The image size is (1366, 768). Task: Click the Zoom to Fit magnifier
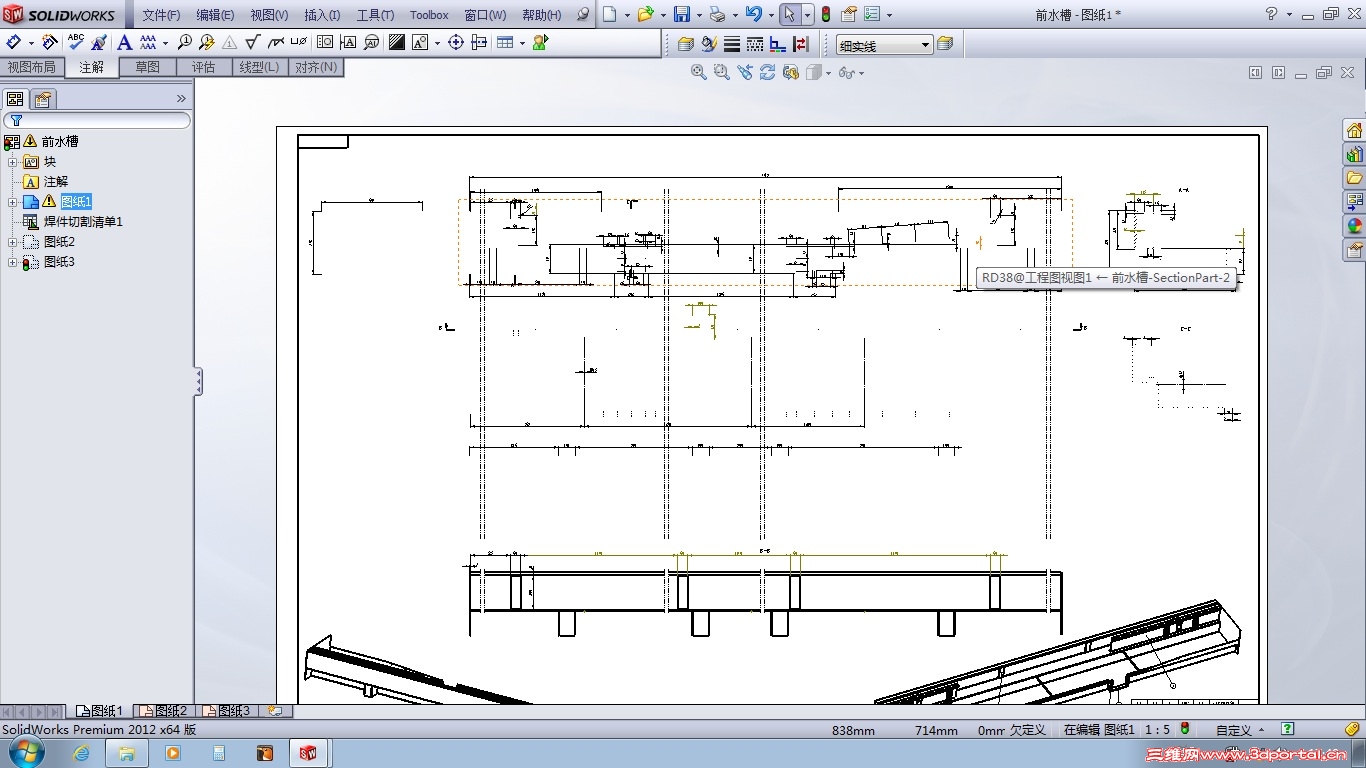699,72
